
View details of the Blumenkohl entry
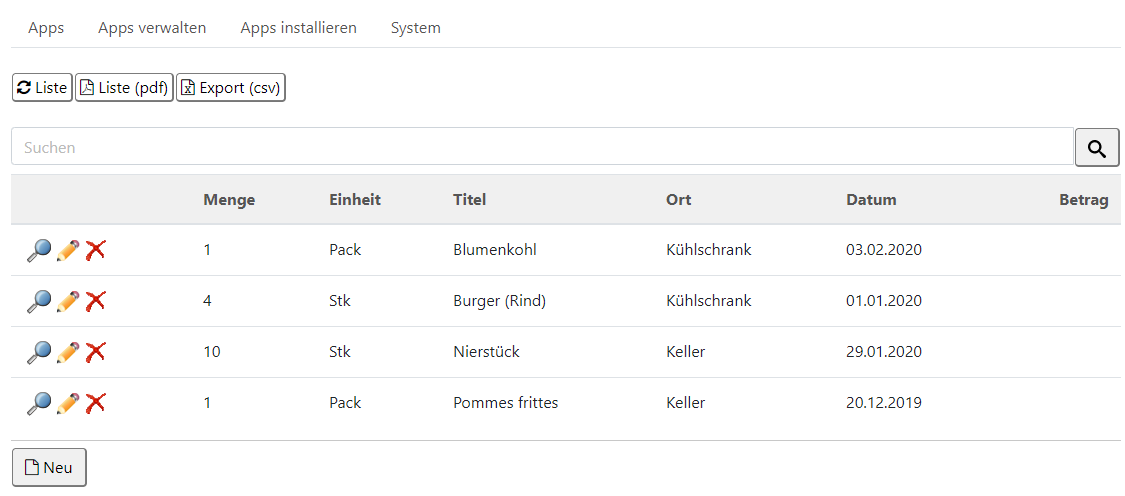click(39, 251)
